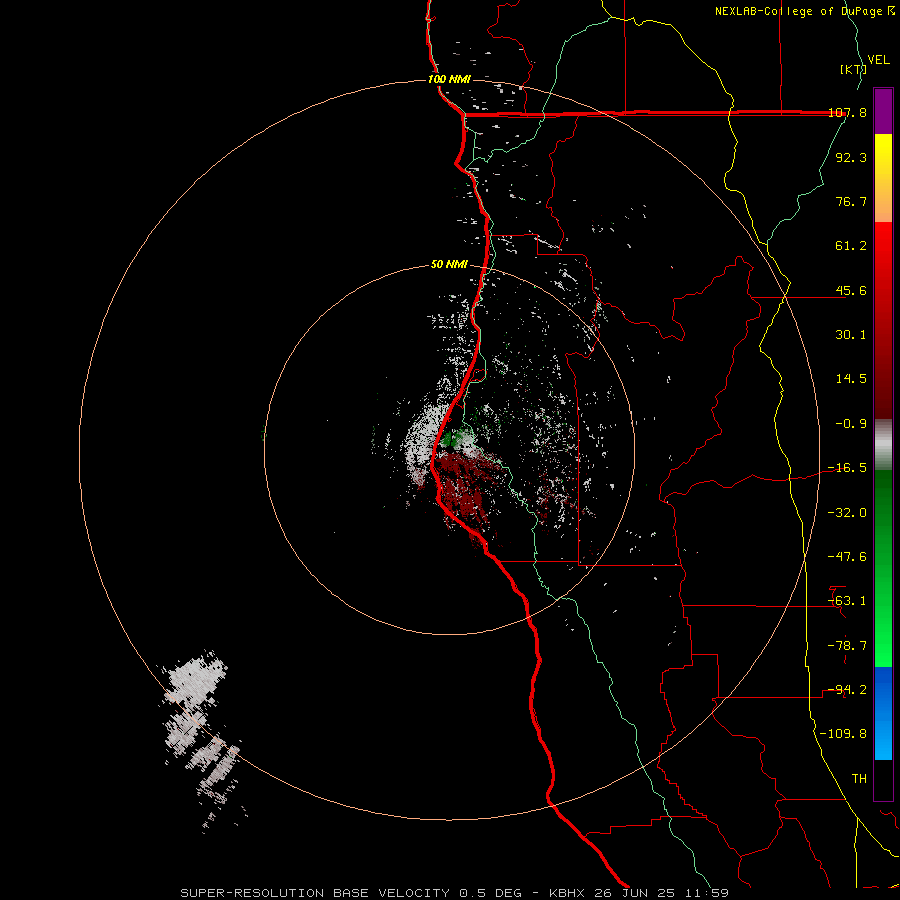900x900 pixels.
Task: Click the -47.6 velocity scale value
Action: click(847, 557)
